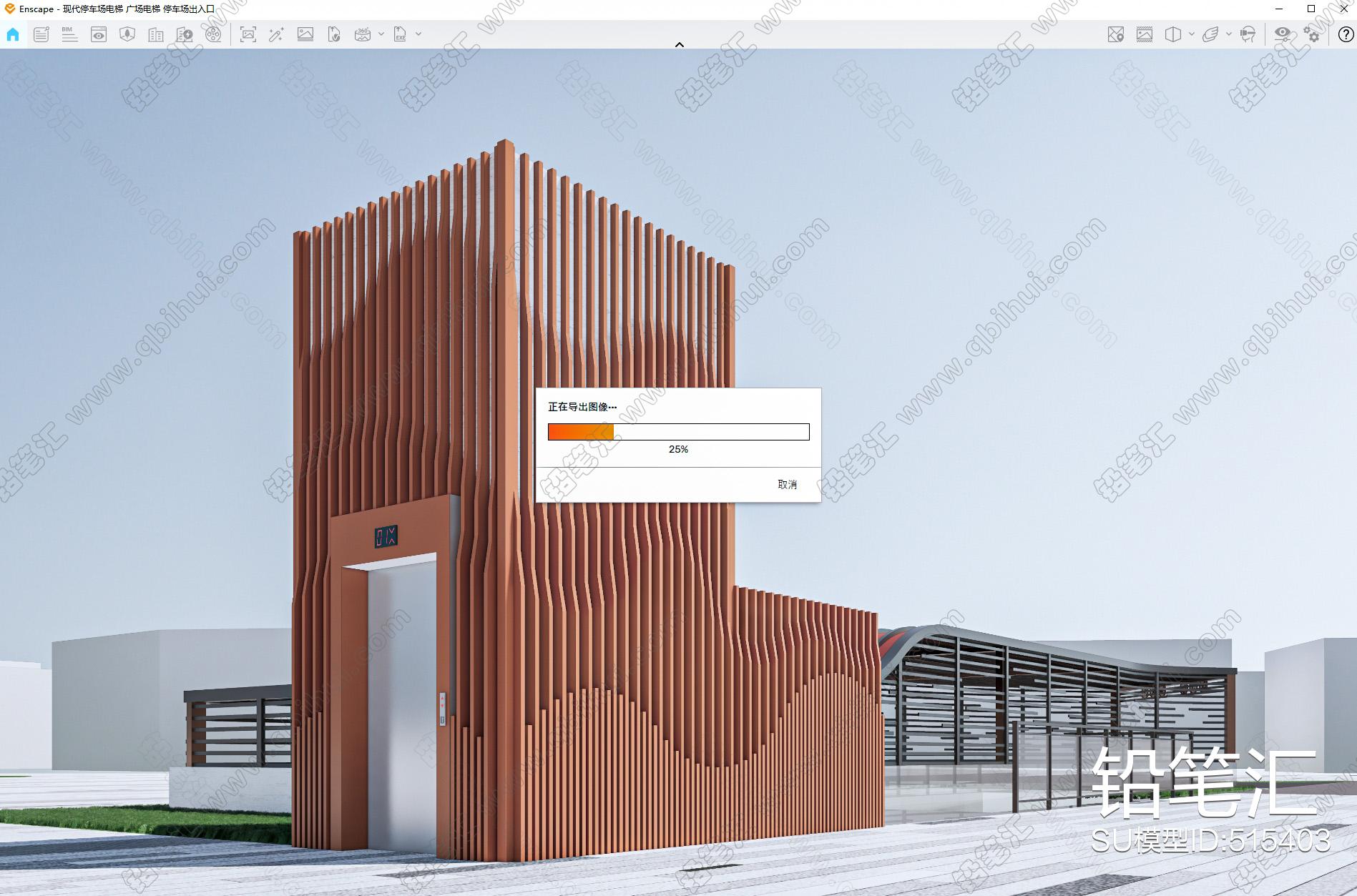Collapse the toolbar with the up chevron

point(680,44)
